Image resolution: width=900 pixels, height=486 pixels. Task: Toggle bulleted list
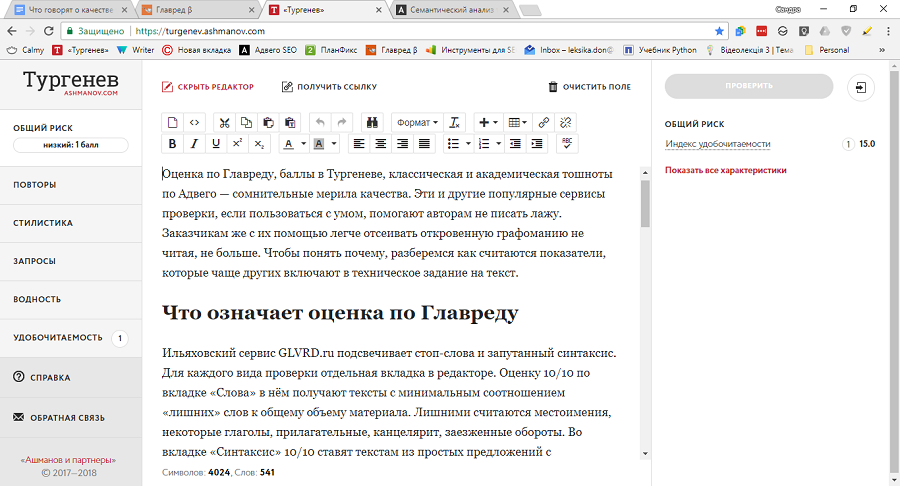point(453,144)
